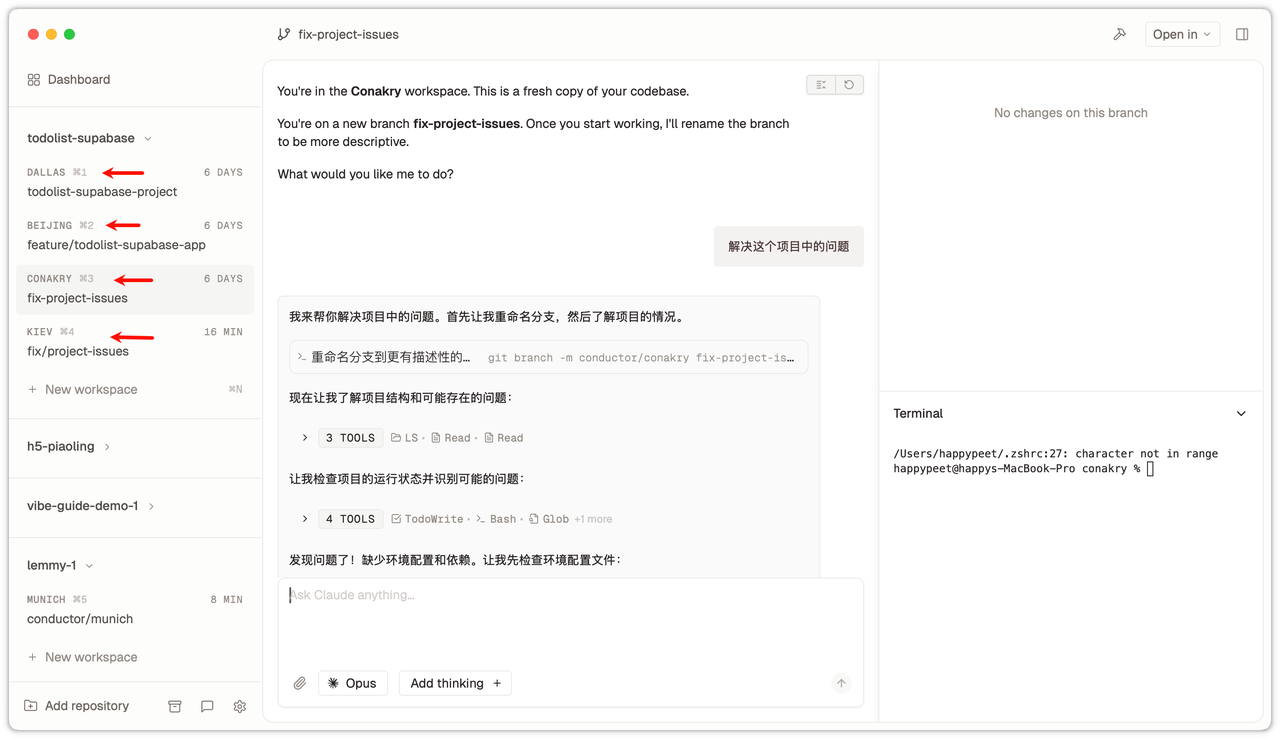Open the archive box icon in sidebar footer

[175, 706]
